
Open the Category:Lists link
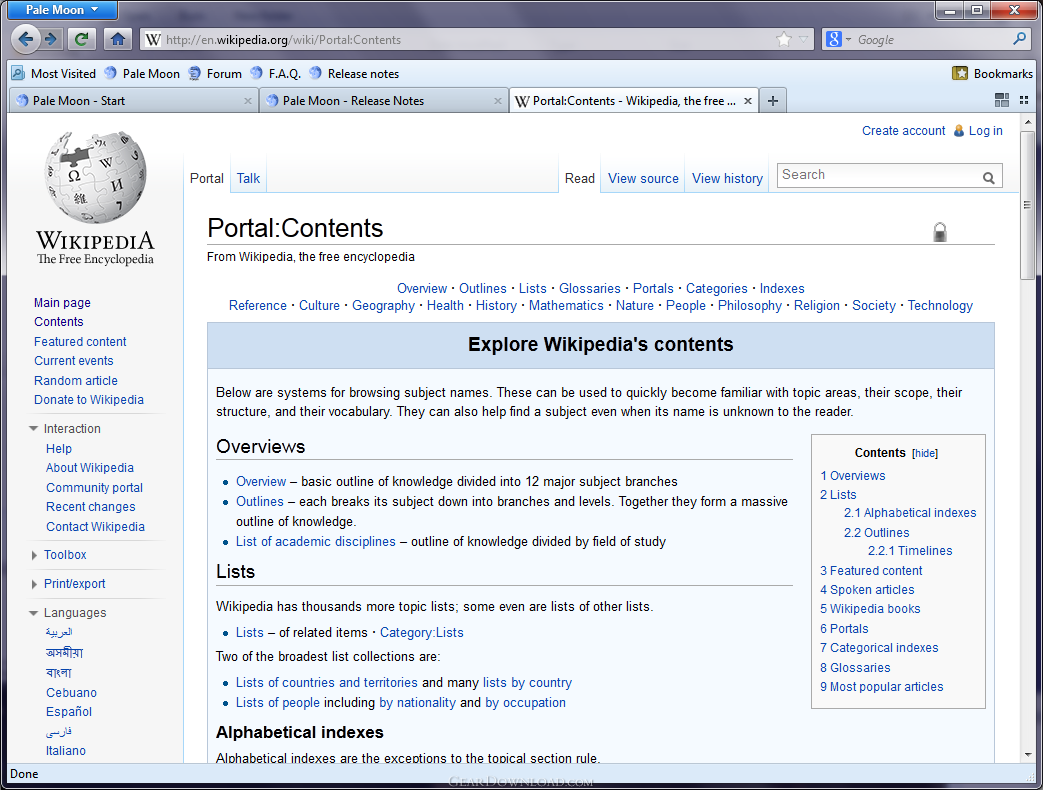422,633
